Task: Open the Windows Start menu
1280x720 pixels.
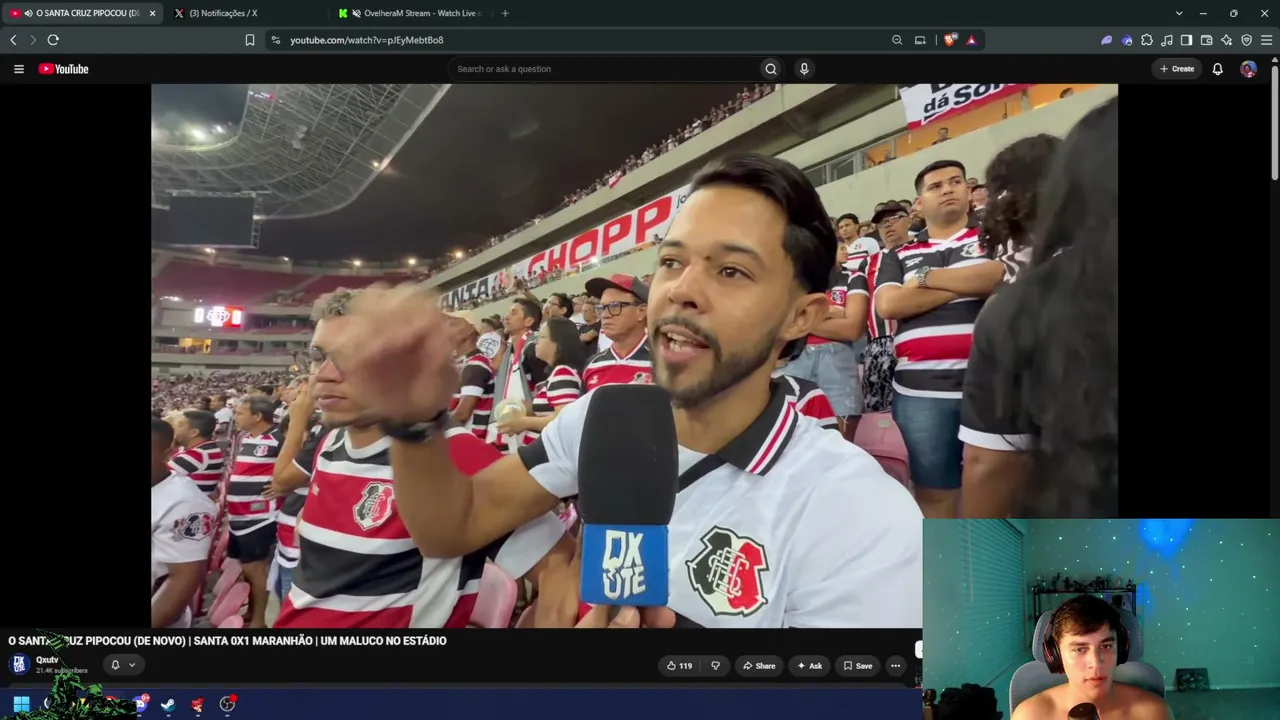Action: point(21,704)
